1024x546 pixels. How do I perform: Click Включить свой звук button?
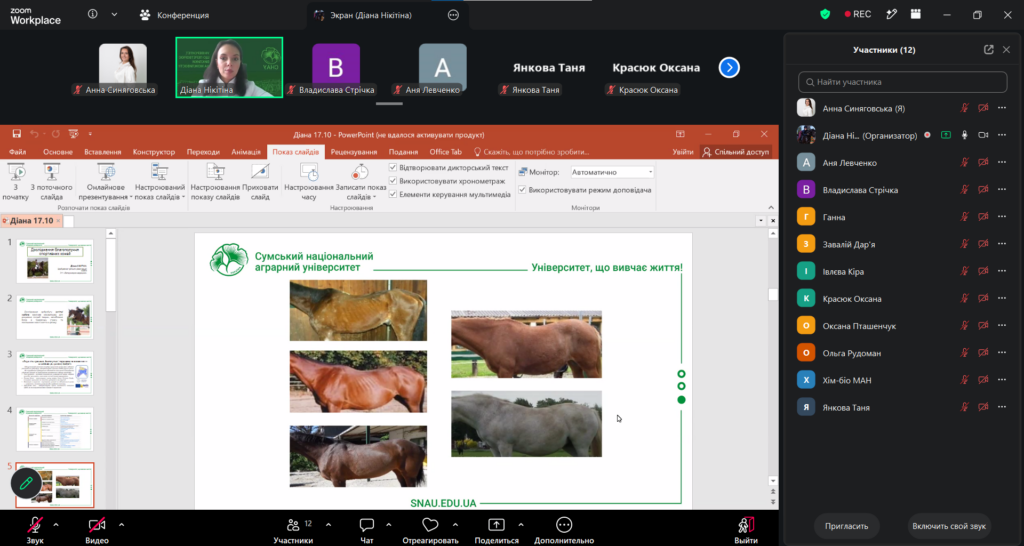pyautogui.click(x=949, y=526)
